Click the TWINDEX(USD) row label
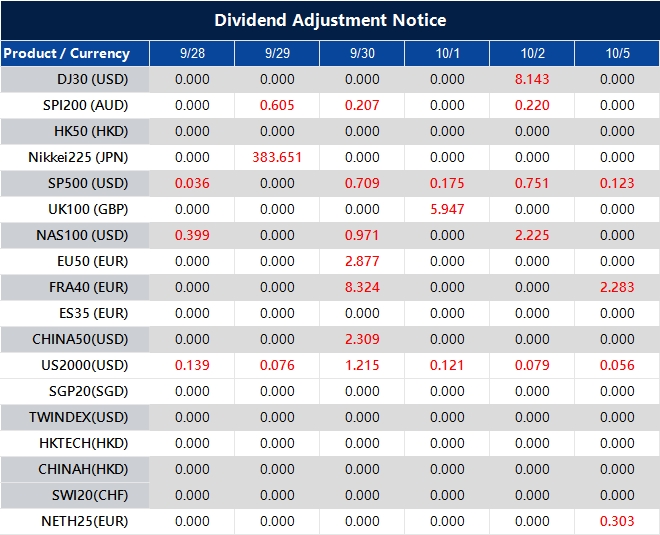The height and width of the screenshot is (535, 660). point(78,418)
